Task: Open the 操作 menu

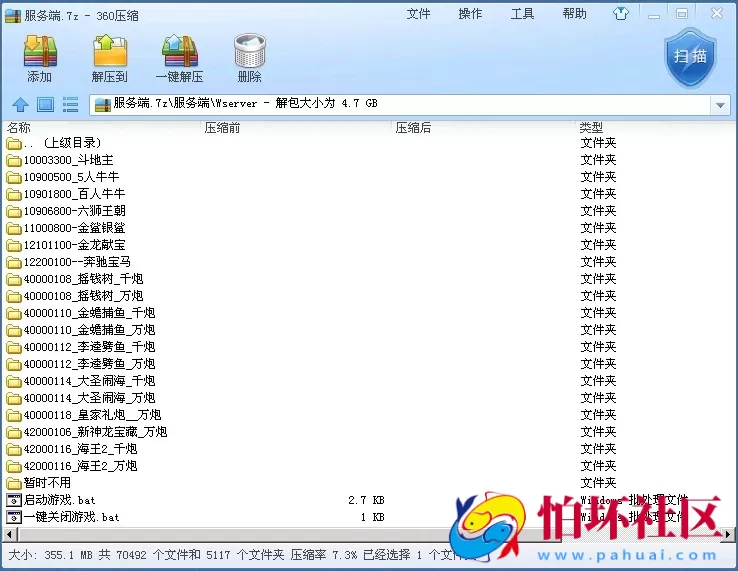Action: tap(470, 14)
